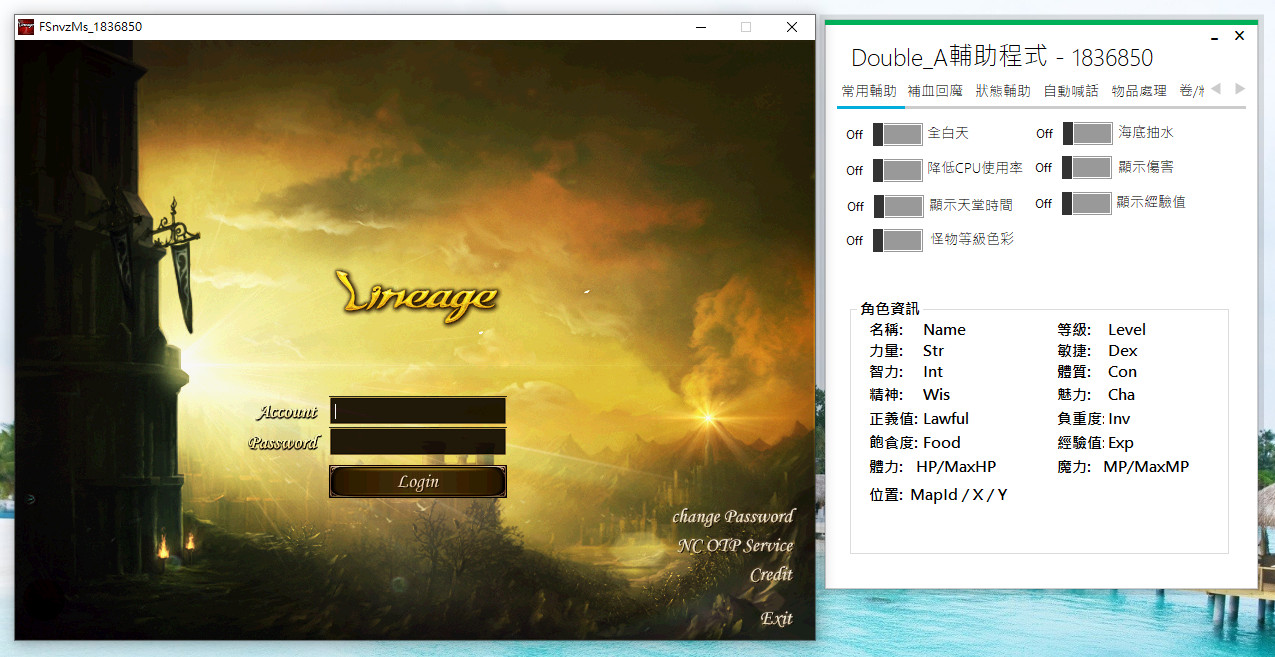The width and height of the screenshot is (1275, 657).
Task: Open the partially hidden 卷 tab
Action: coord(1191,91)
